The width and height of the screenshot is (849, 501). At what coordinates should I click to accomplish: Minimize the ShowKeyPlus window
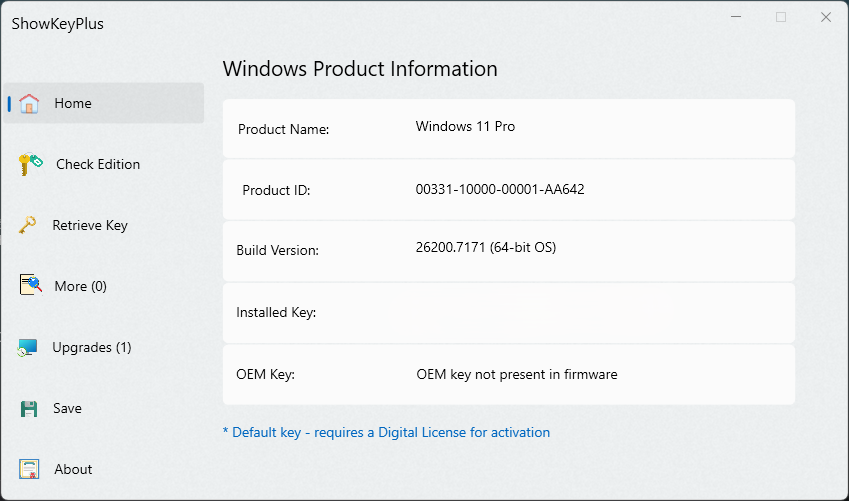pyautogui.click(x=736, y=17)
